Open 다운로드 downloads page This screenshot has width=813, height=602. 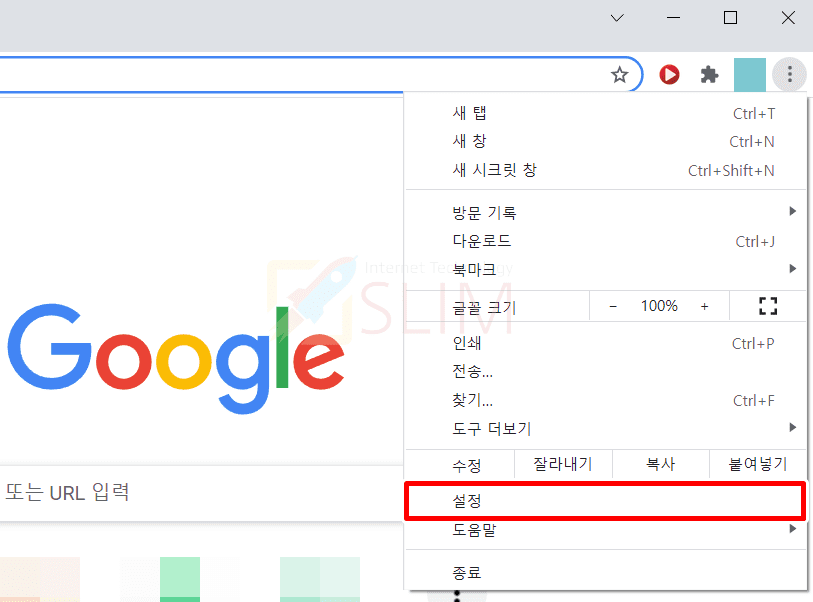[606, 241]
